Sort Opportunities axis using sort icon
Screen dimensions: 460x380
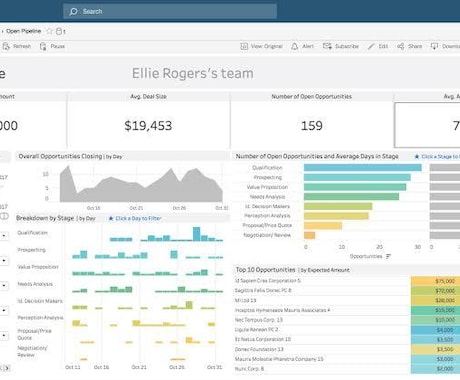coord(388,256)
